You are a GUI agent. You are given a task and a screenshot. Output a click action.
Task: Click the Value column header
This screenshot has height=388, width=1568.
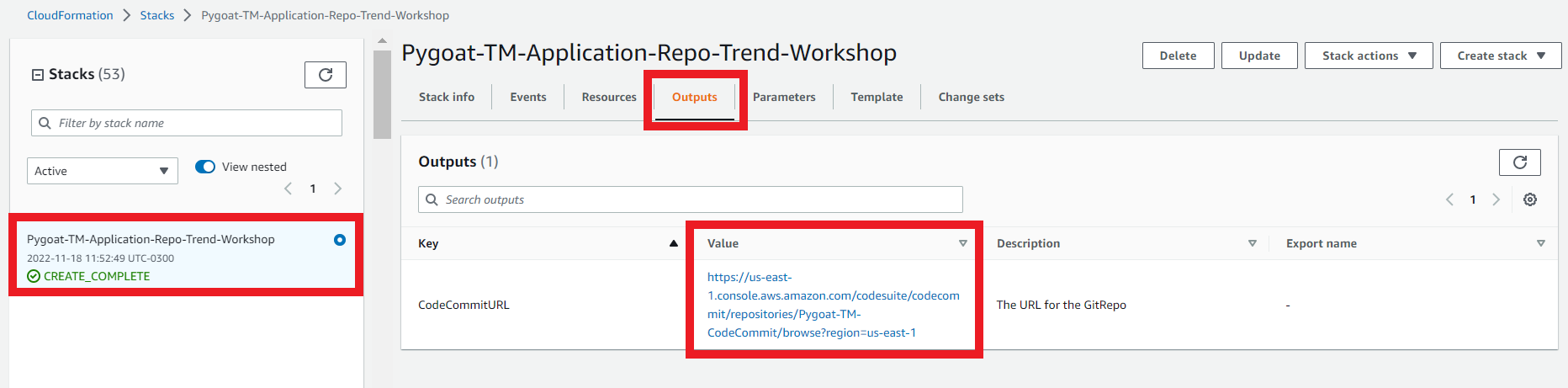tap(723, 243)
